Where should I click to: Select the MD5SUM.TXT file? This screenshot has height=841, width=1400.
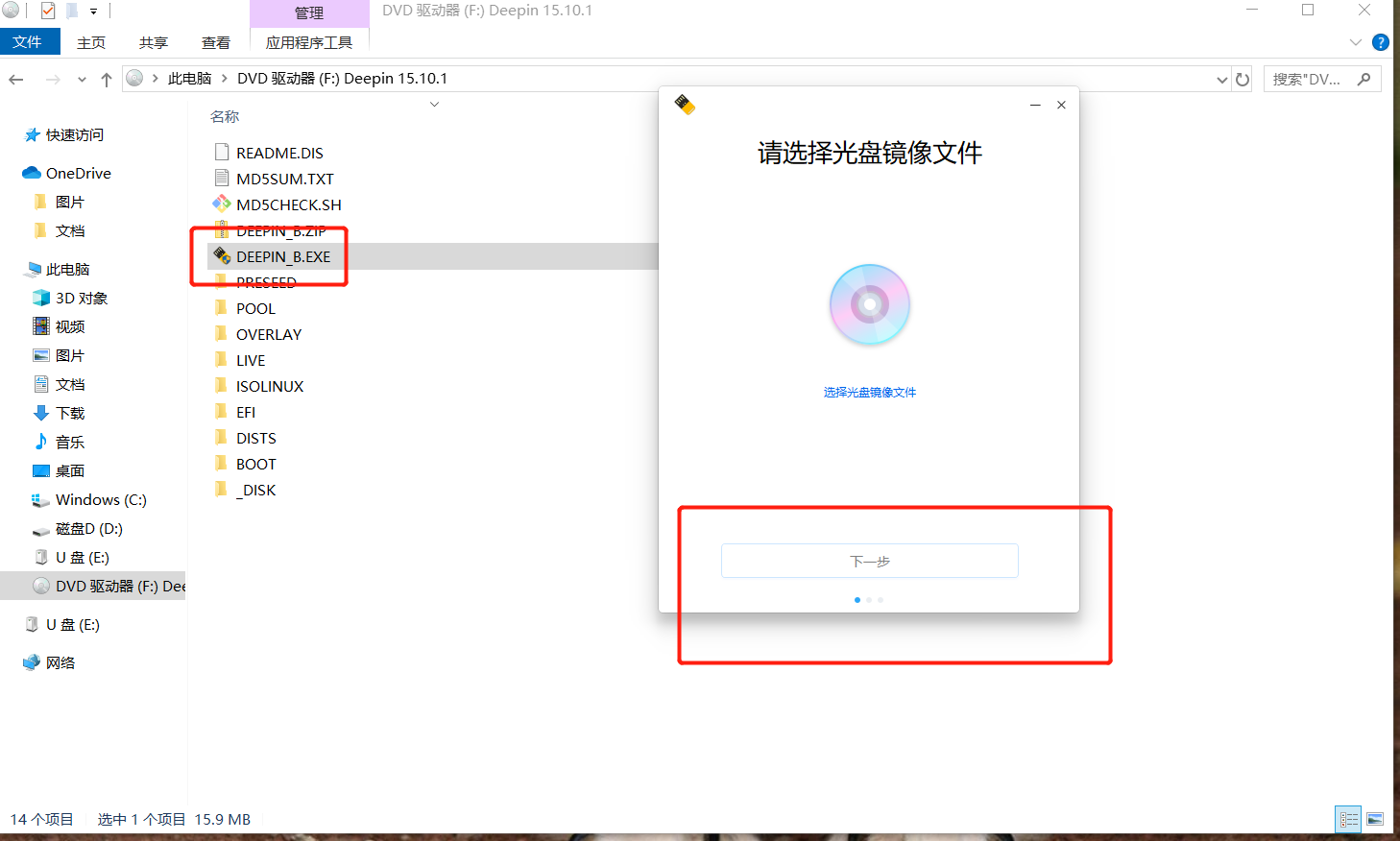285,179
